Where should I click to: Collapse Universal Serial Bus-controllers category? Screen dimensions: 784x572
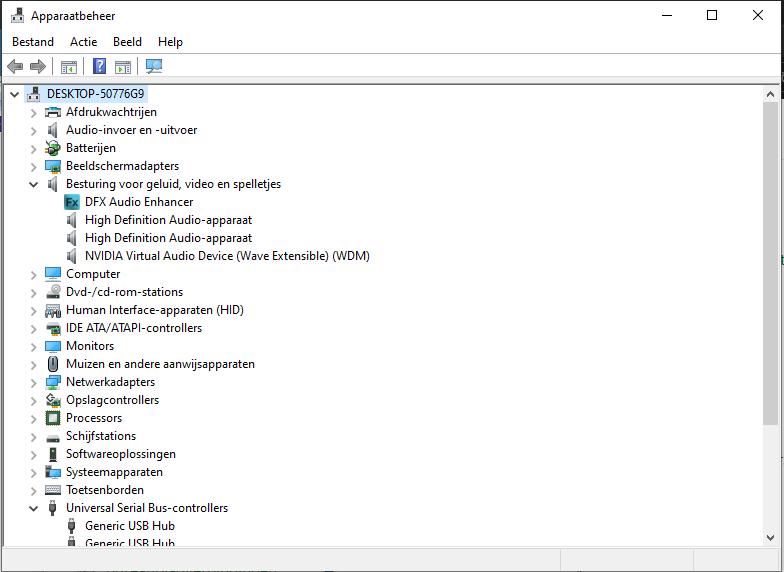coord(34,508)
